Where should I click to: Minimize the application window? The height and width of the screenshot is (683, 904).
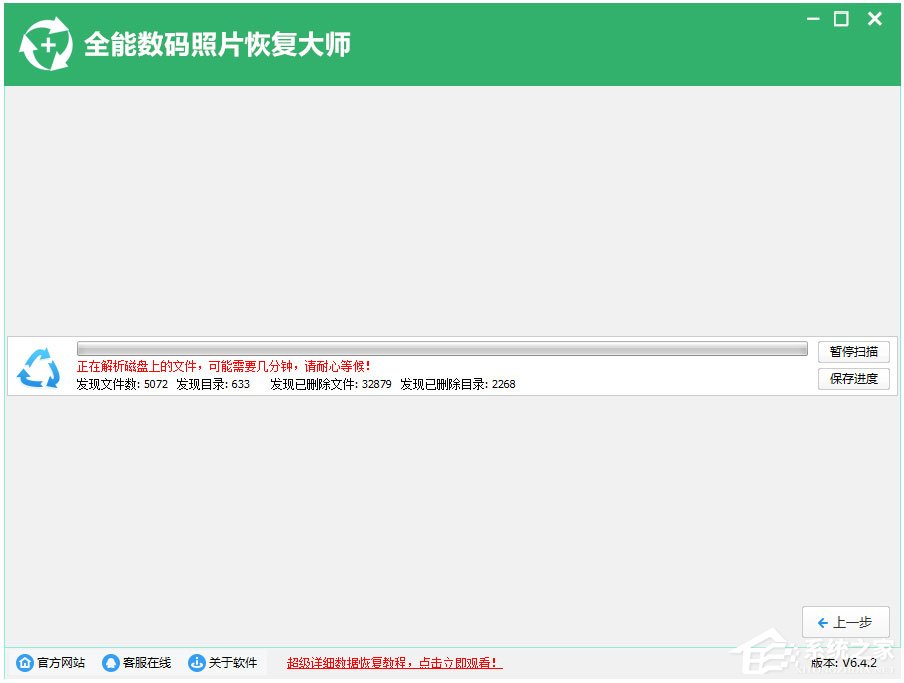(x=813, y=19)
